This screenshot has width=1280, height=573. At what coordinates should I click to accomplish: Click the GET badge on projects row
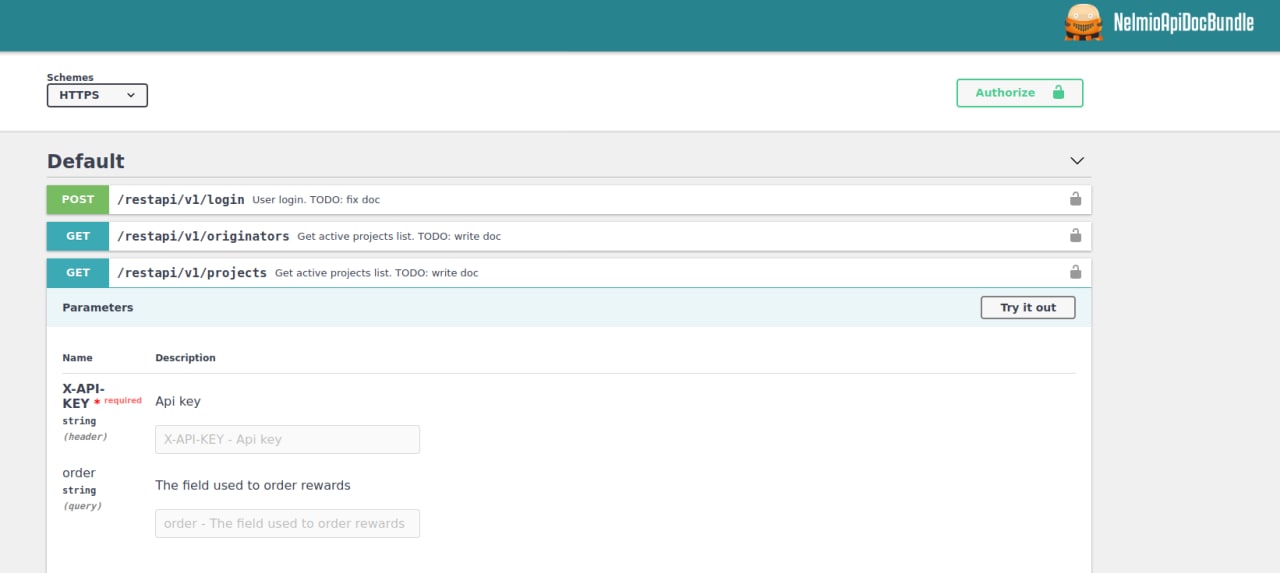pos(78,272)
